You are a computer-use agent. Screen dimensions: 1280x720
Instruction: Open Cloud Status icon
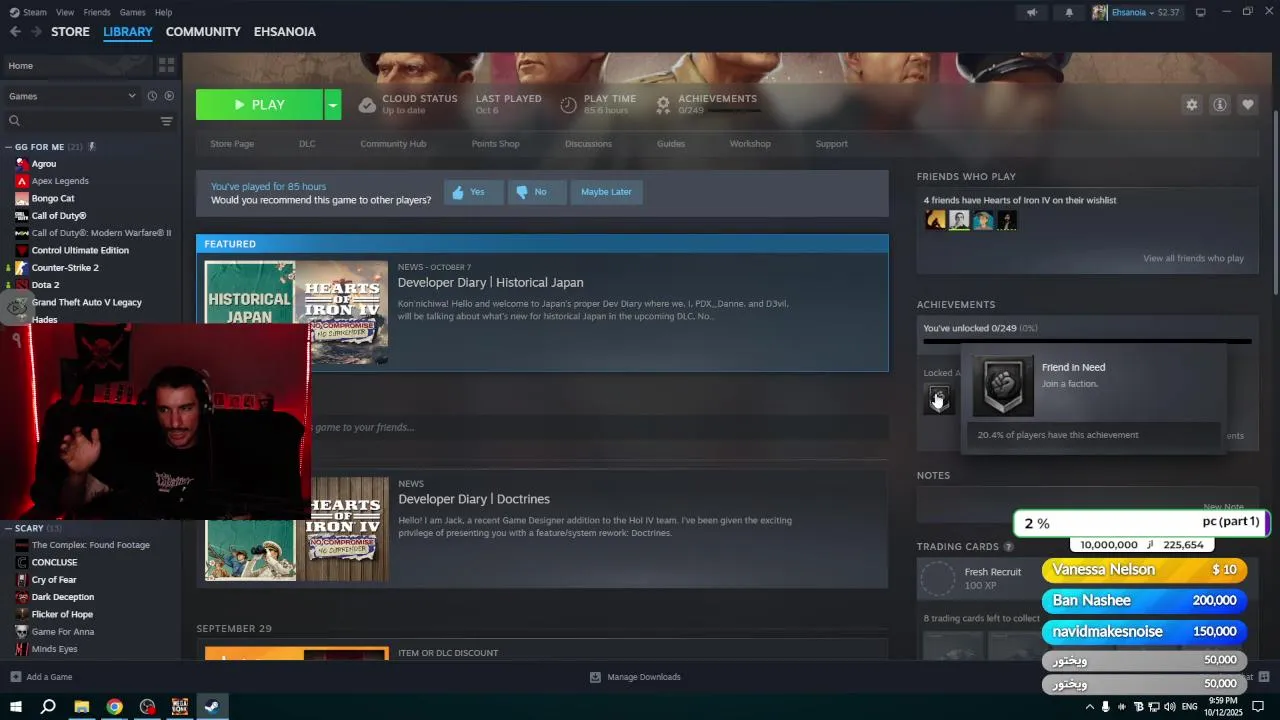367,105
